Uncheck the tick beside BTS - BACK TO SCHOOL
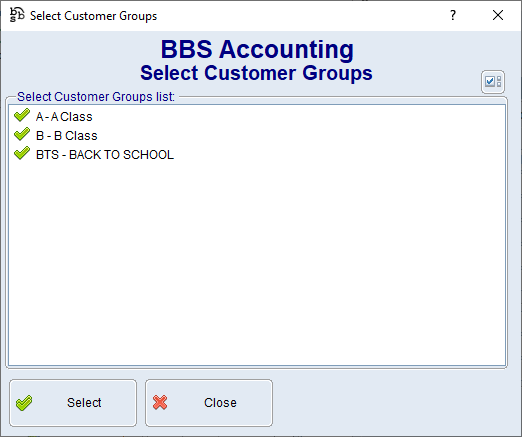Viewport: 522px width, 437px height. point(22,154)
